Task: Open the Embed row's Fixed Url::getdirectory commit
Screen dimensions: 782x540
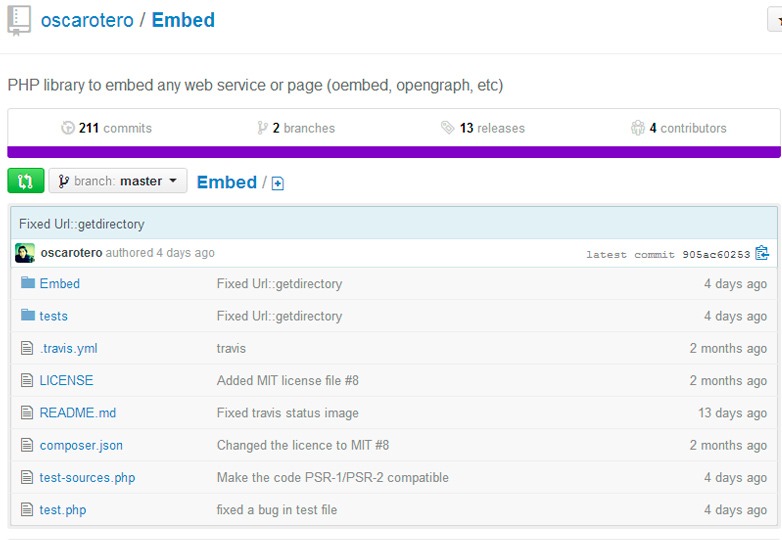Action: 280,284
